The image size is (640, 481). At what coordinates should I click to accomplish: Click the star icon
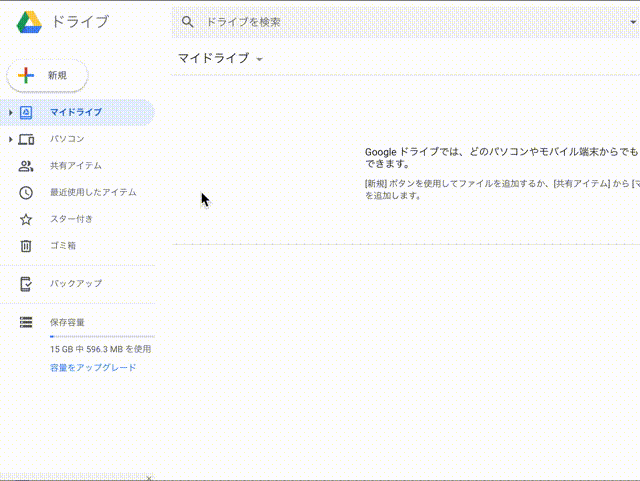point(26,219)
